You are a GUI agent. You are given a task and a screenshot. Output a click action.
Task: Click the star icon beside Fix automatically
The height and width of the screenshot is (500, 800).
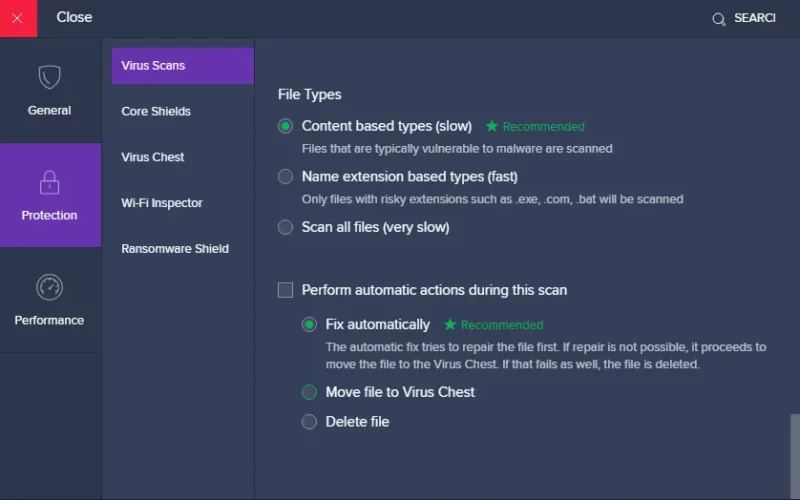(x=449, y=324)
